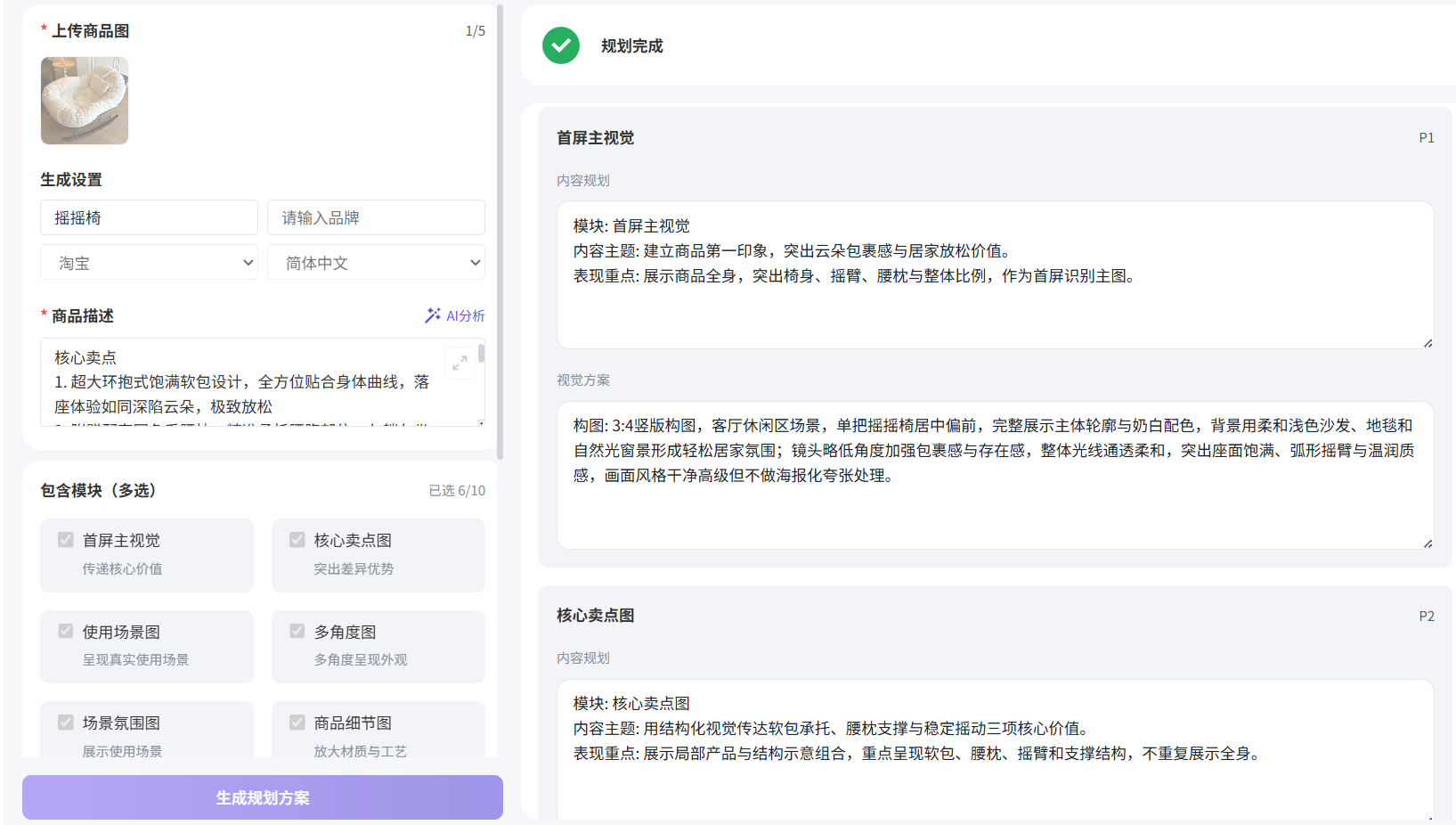Image resolution: width=1456 pixels, height=825 pixels.
Task: Click the P2 page label
Action: point(1427,616)
